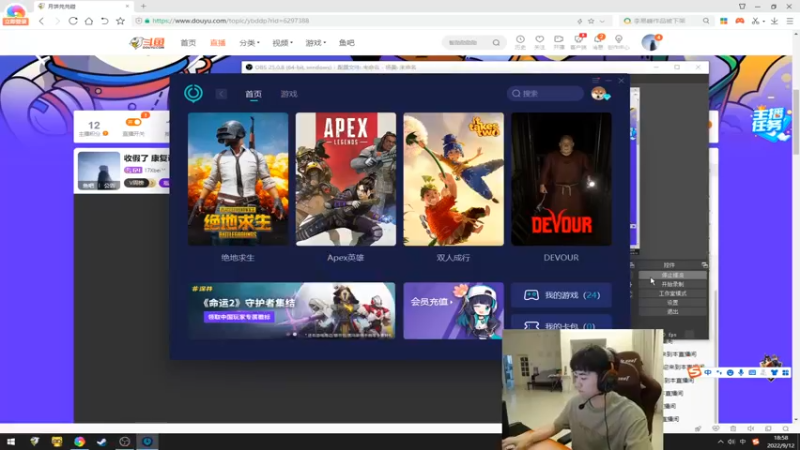The image size is (800, 450).
Task: Click the Douyu search magnifier icon
Action: (x=496, y=43)
